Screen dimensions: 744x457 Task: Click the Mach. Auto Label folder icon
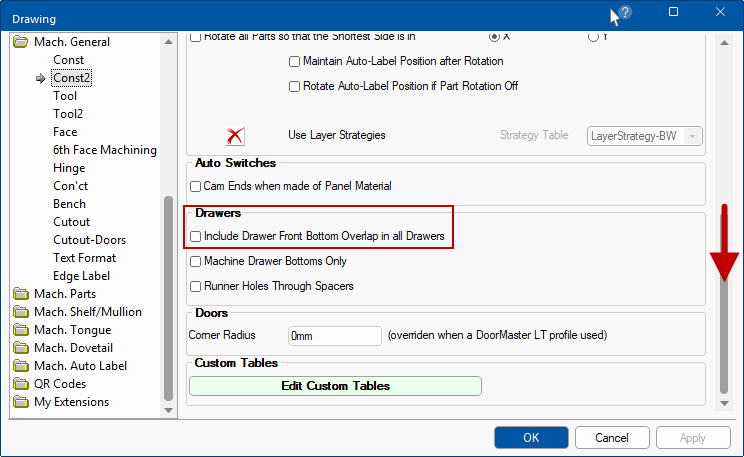[x=21, y=366]
